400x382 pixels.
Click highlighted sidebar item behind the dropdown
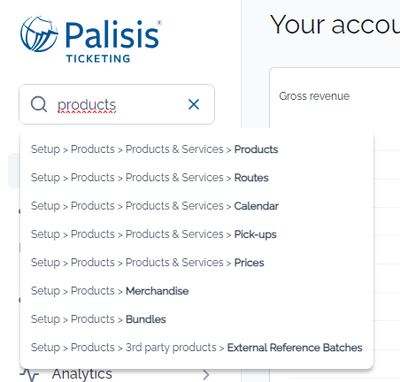tap(14, 170)
